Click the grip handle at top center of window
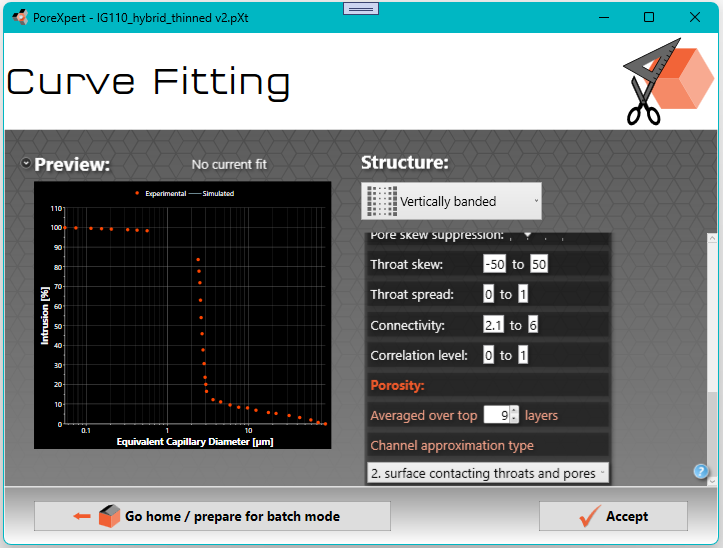Image resolution: width=723 pixels, height=548 pixels. point(360,8)
